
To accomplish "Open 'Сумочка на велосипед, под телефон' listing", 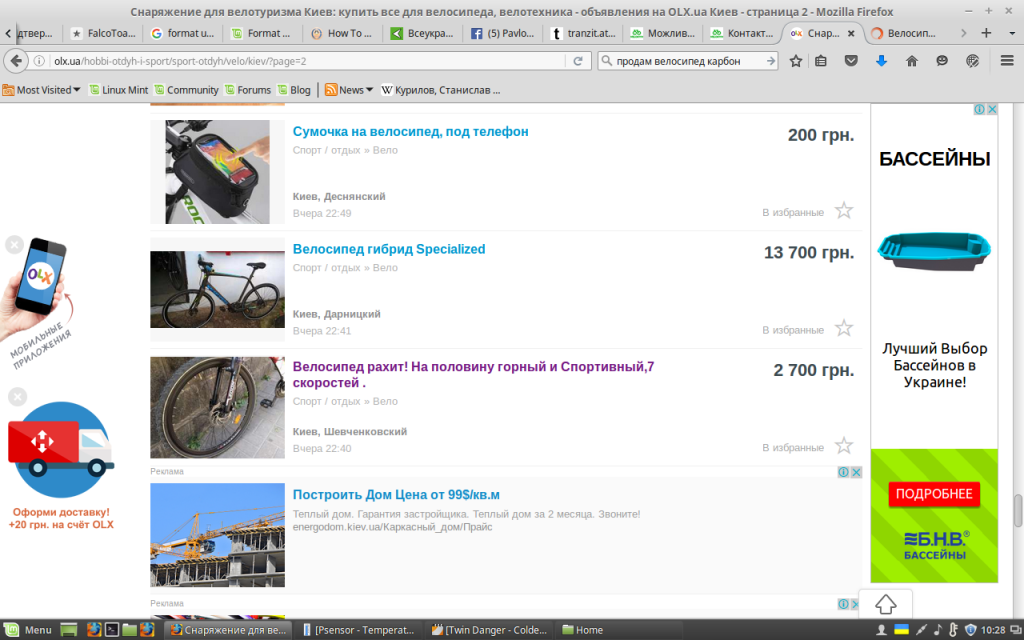I will 410,131.
